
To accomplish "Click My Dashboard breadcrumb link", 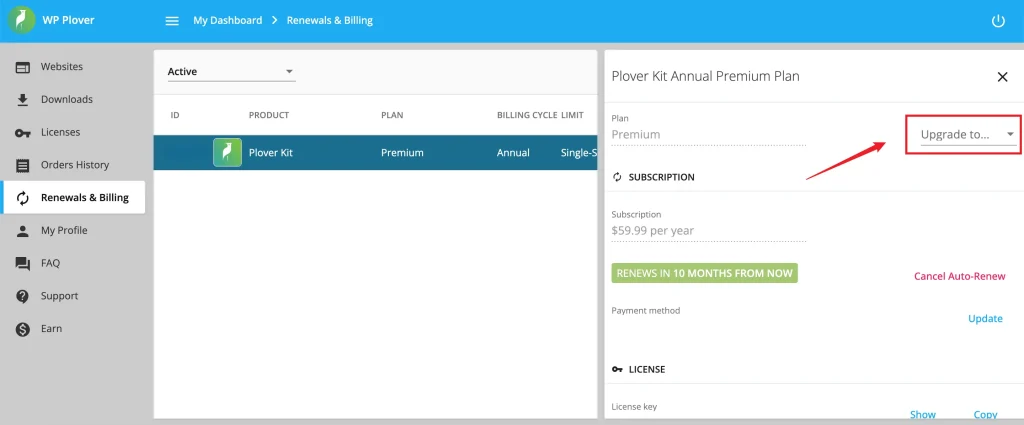I will pyautogui.click(x=228, y=21).
